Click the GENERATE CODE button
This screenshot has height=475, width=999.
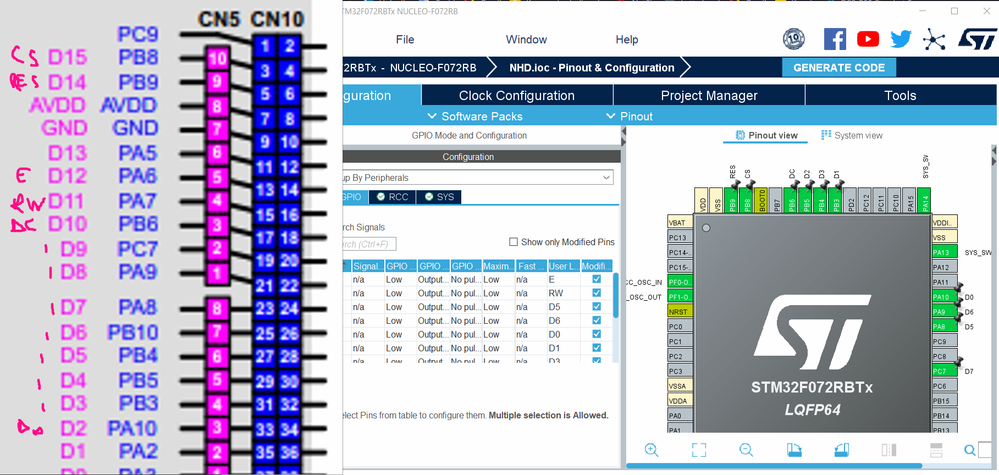pos(839,67)
